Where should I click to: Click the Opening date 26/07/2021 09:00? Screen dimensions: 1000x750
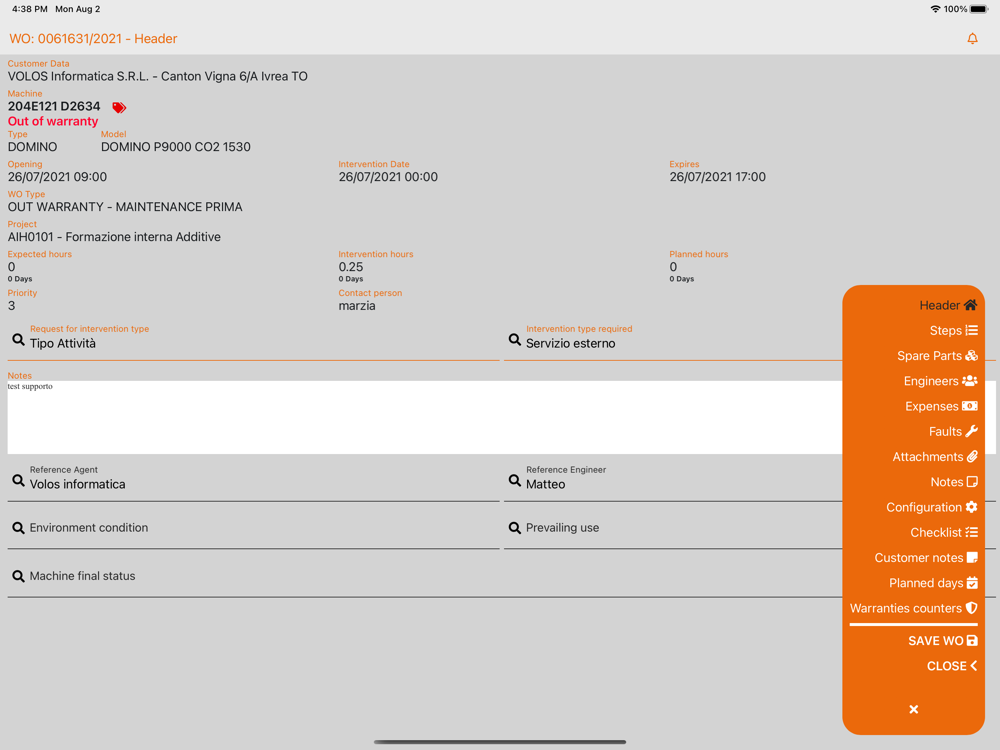click(57, 177)
